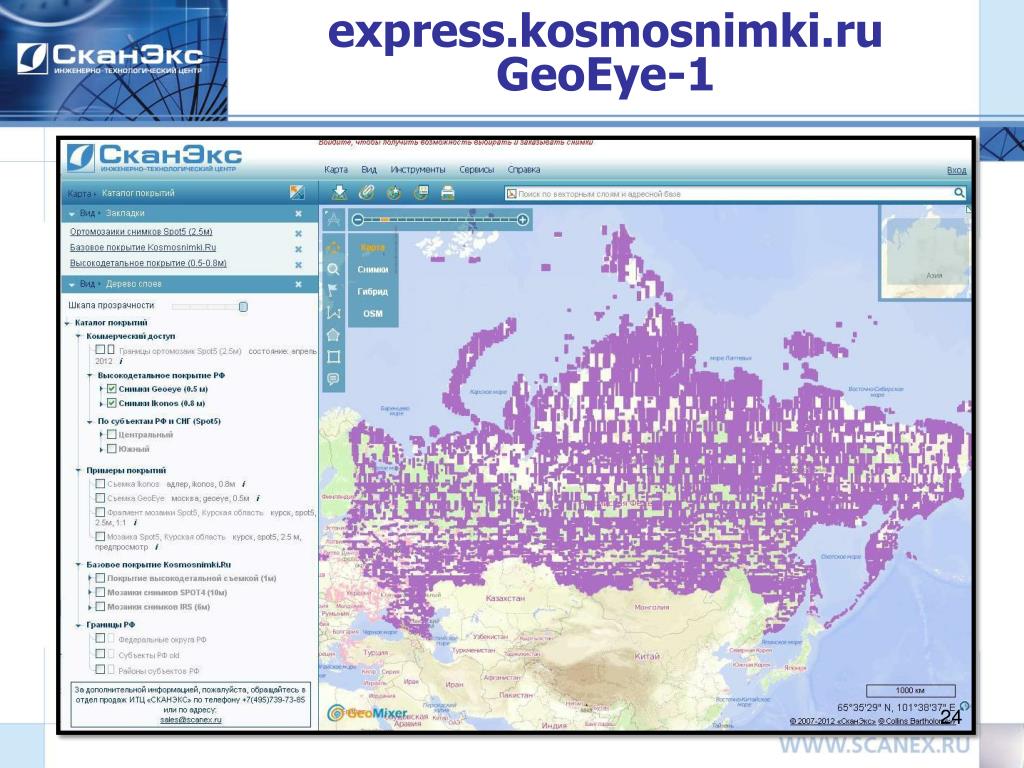Click info icon next to Съемка Ikonos

click(x=244, y=484)
